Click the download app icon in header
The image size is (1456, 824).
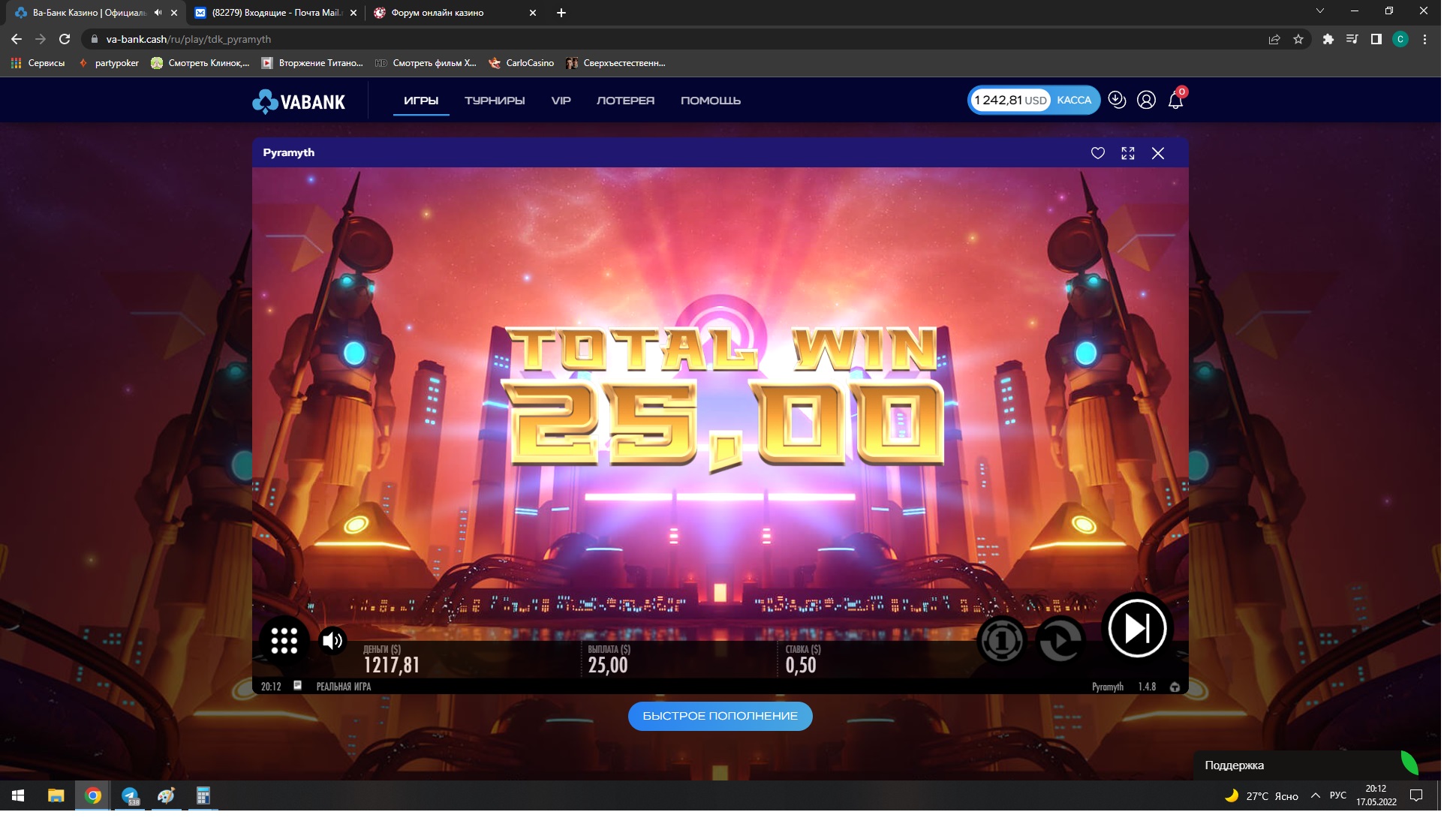[1117, 100]
